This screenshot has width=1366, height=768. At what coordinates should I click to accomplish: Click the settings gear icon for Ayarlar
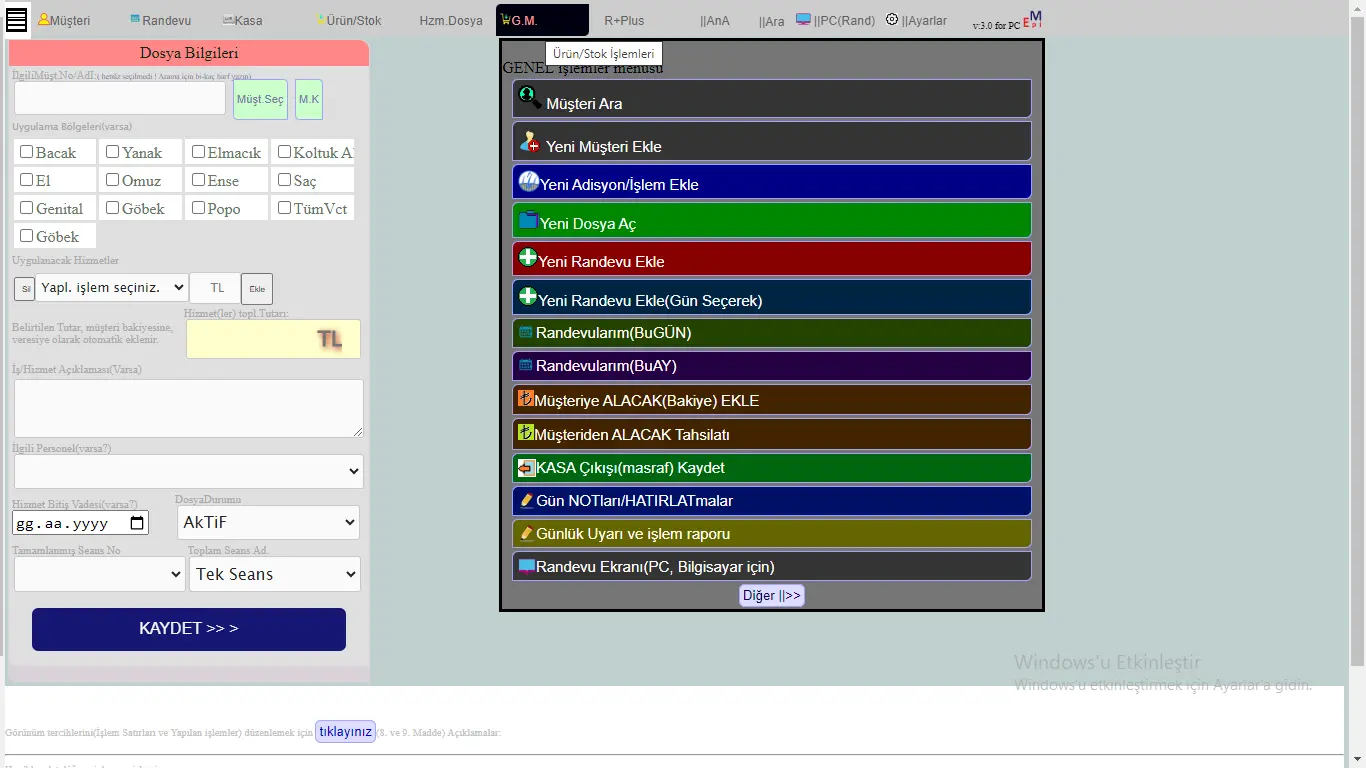point(892,19)
